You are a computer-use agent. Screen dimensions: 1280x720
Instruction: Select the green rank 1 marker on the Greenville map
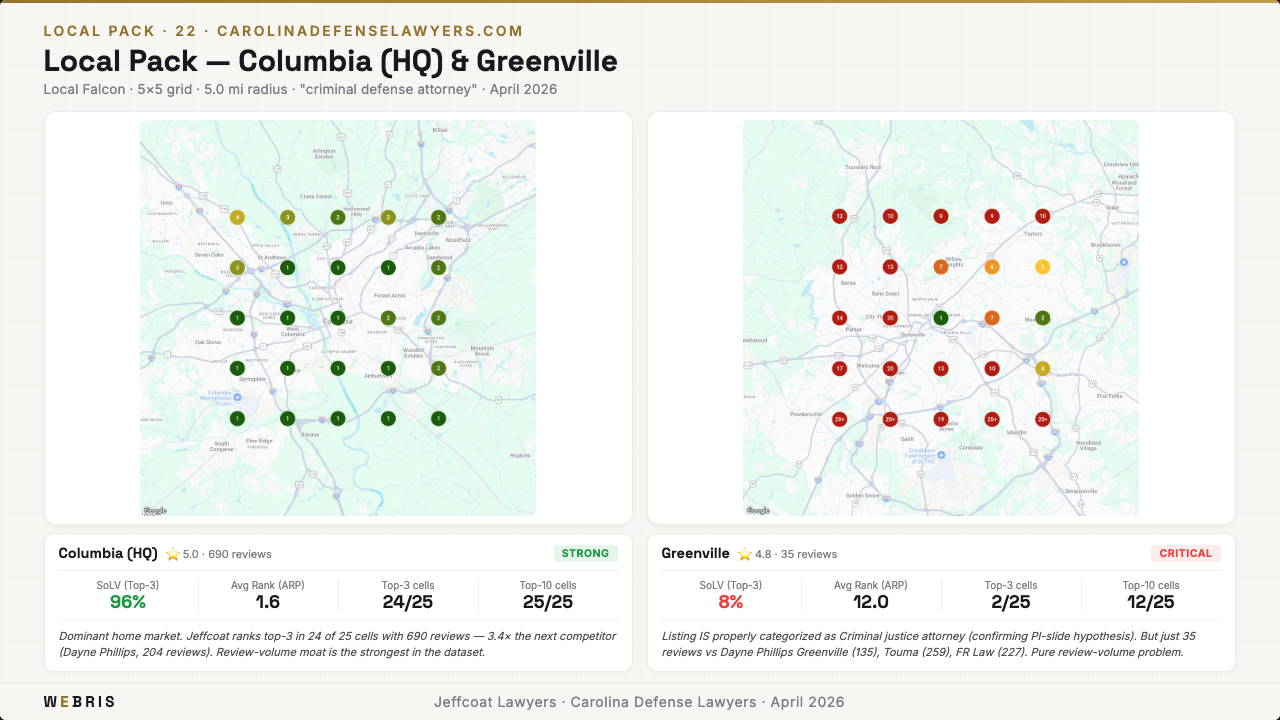coord(941,318)
